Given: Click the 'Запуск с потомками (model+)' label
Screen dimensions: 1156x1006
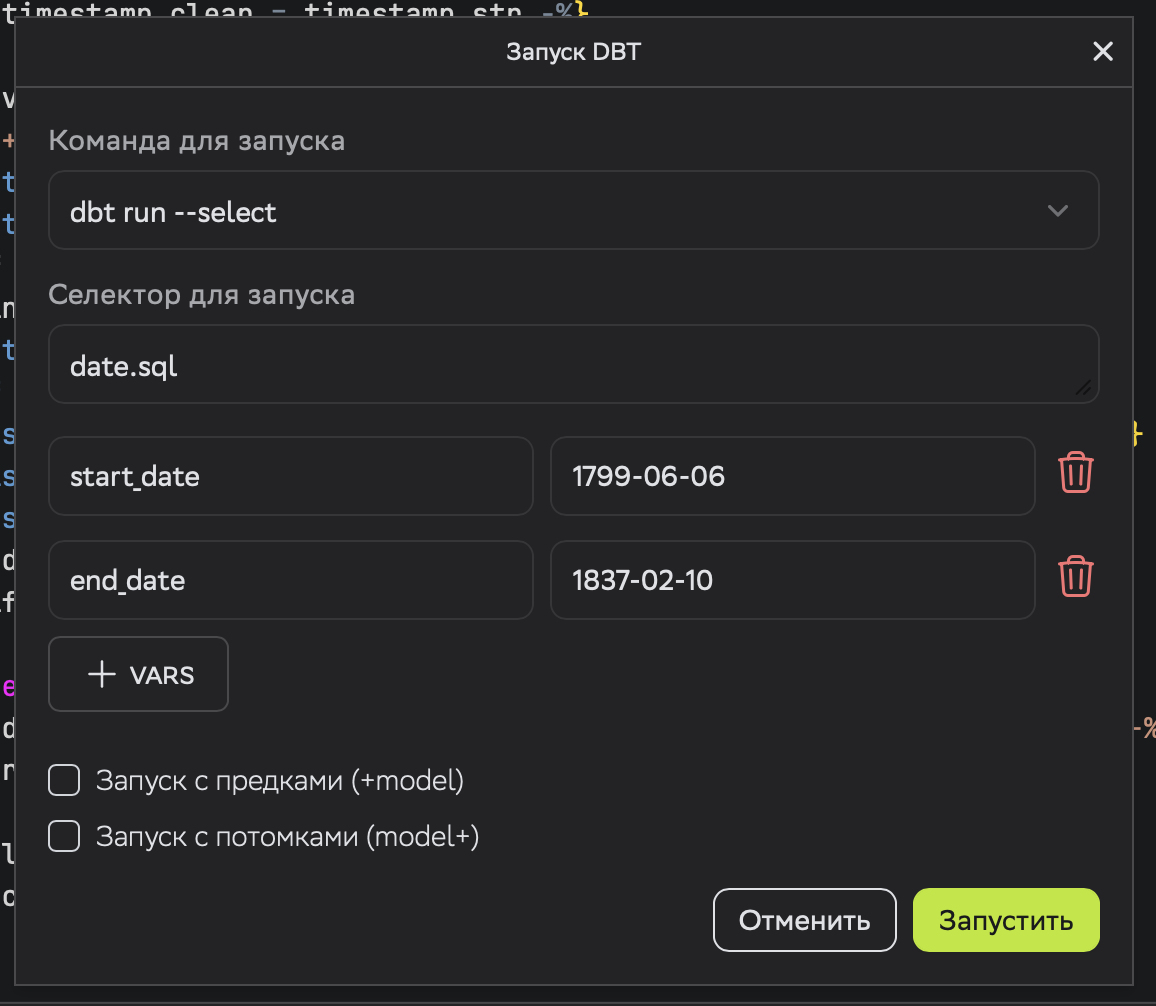Looking at the screenshot, I should click(x=288, y=836).
